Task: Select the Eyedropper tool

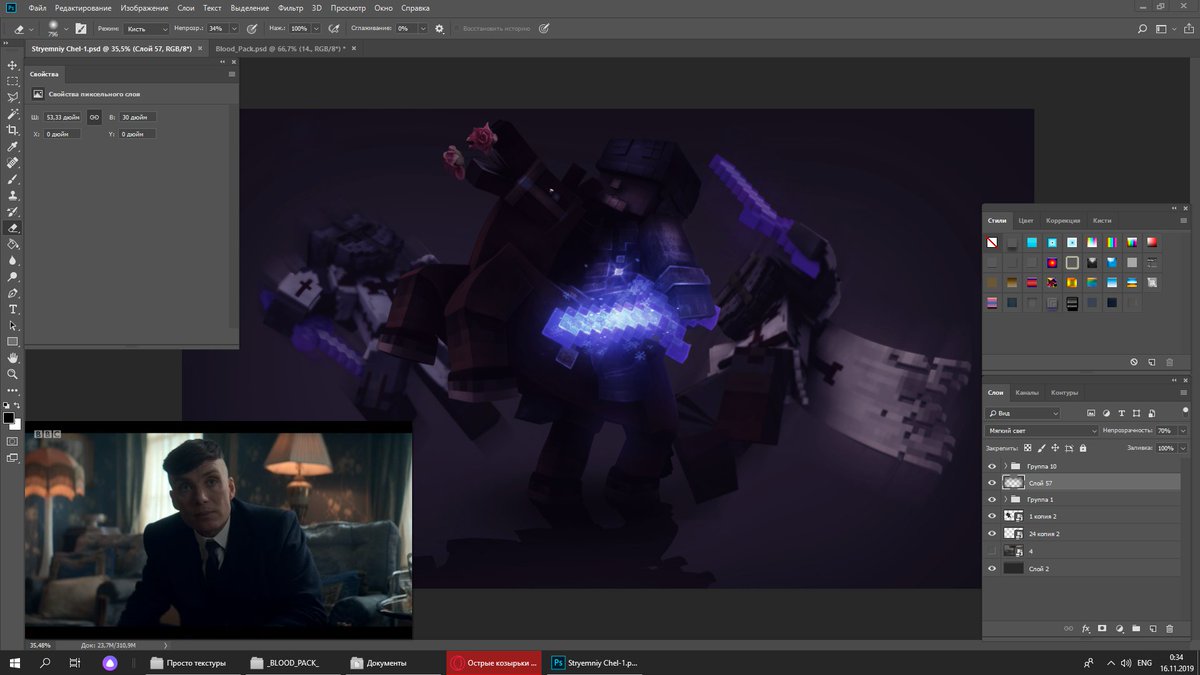Action: pos(13,147)
